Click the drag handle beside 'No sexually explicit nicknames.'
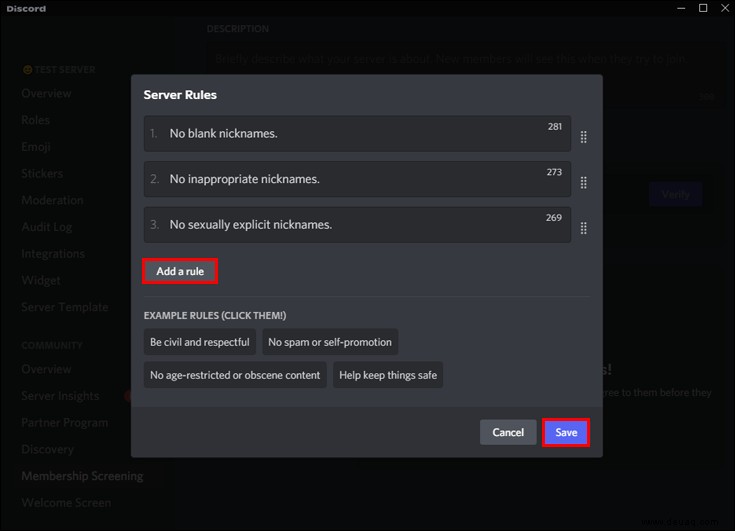 click(583, 228)
